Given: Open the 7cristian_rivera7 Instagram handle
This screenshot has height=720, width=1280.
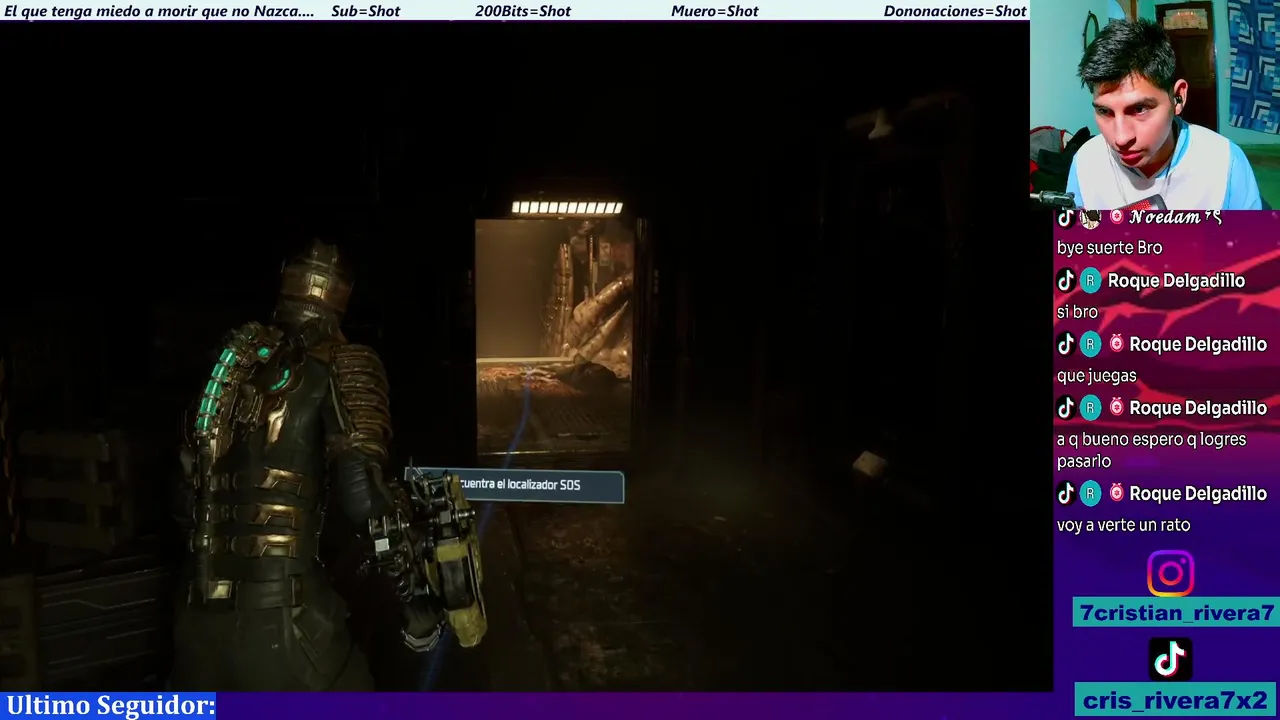Looking at the screenshot, I should (x=1176, y=613).
